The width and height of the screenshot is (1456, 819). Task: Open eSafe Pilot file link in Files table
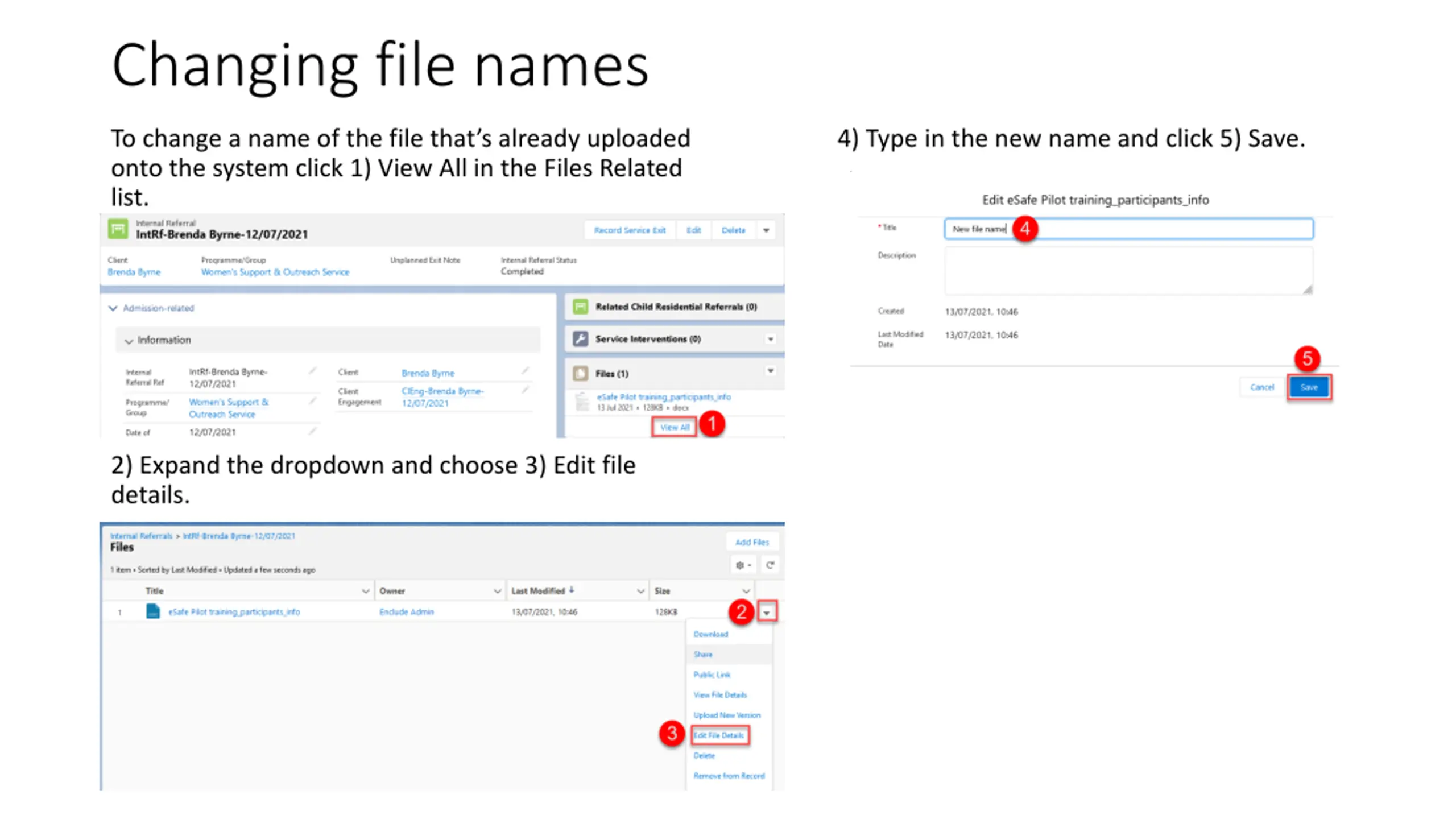[x=234, y=612]
